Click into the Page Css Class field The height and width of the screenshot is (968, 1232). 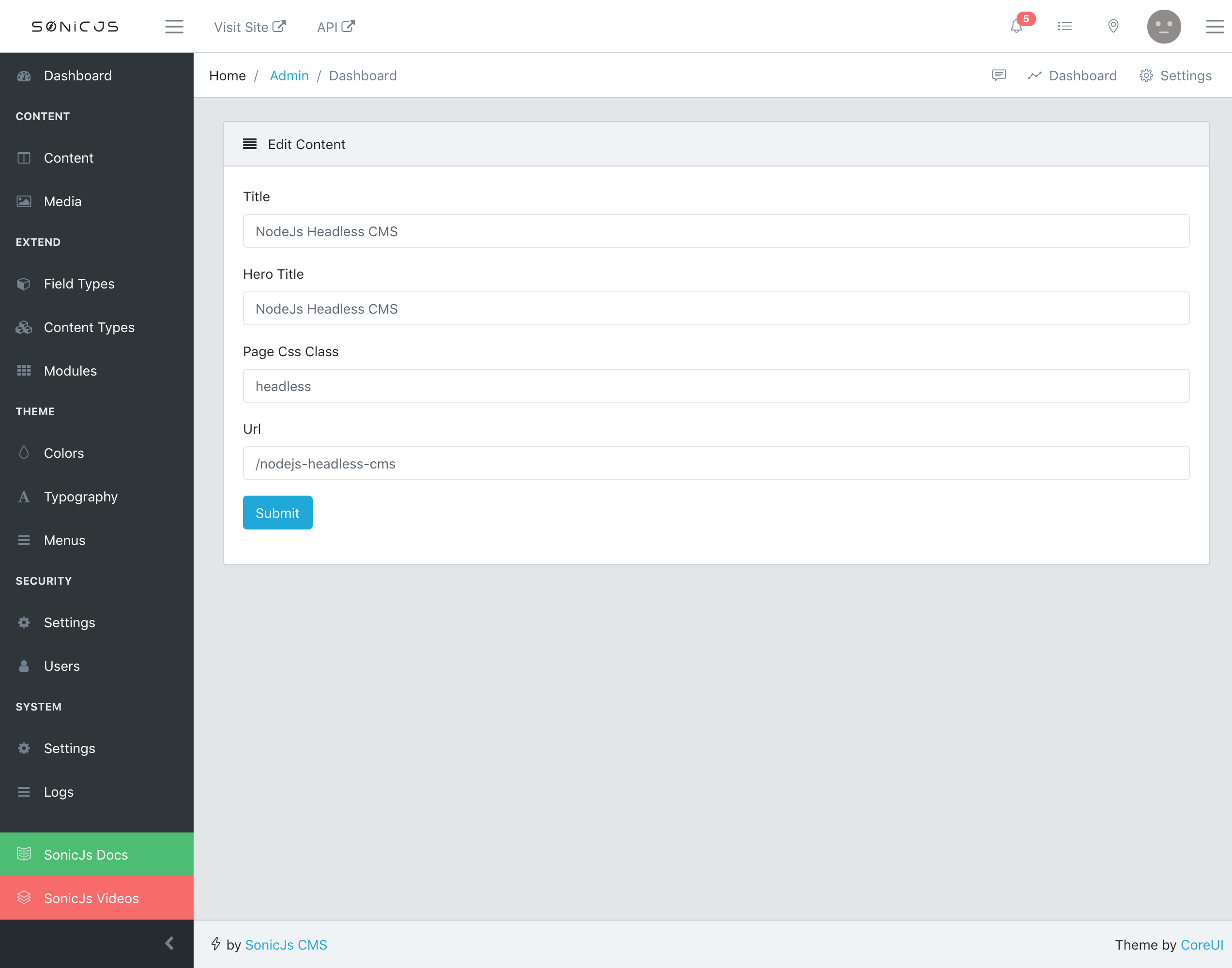[x=716, y=386]
